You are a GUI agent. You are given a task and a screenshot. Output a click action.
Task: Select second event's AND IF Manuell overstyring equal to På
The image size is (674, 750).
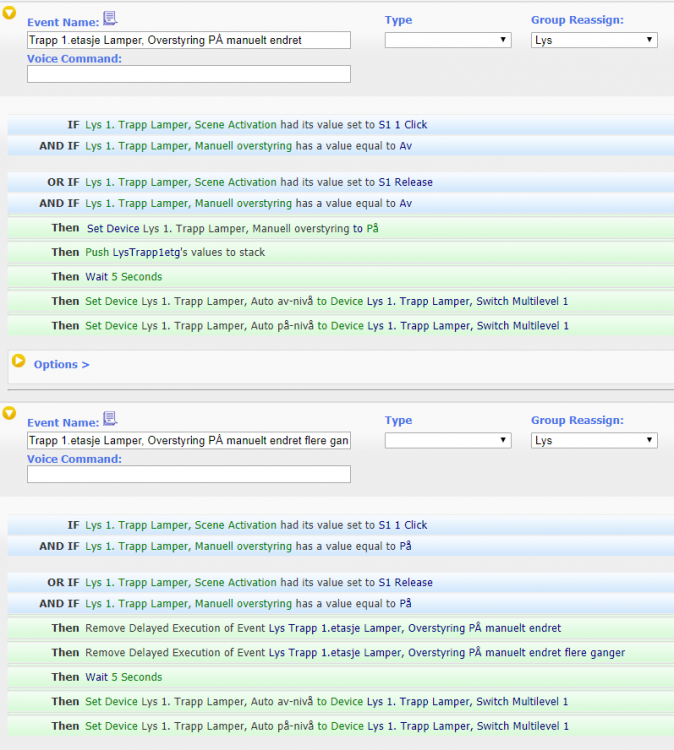tap(341, 546)
